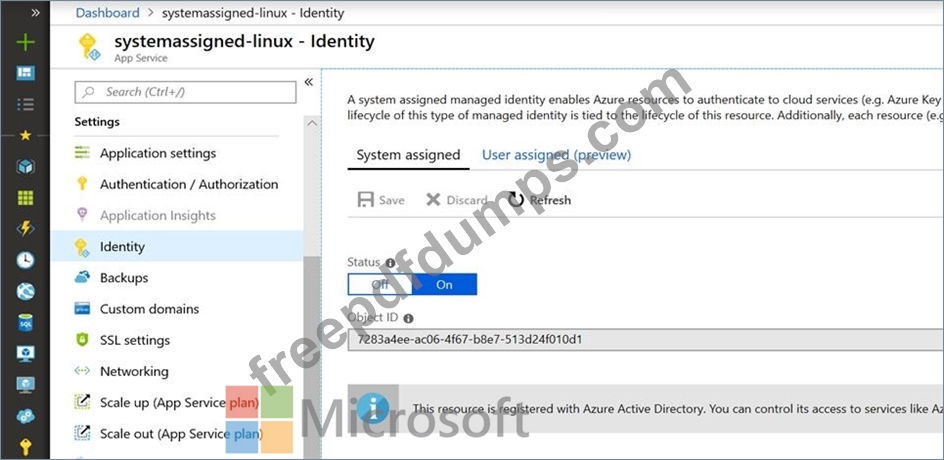The width and height of the screenshot is (944, 460).
Task: Open the Favorites star in left rail
Action: (26, 135)
